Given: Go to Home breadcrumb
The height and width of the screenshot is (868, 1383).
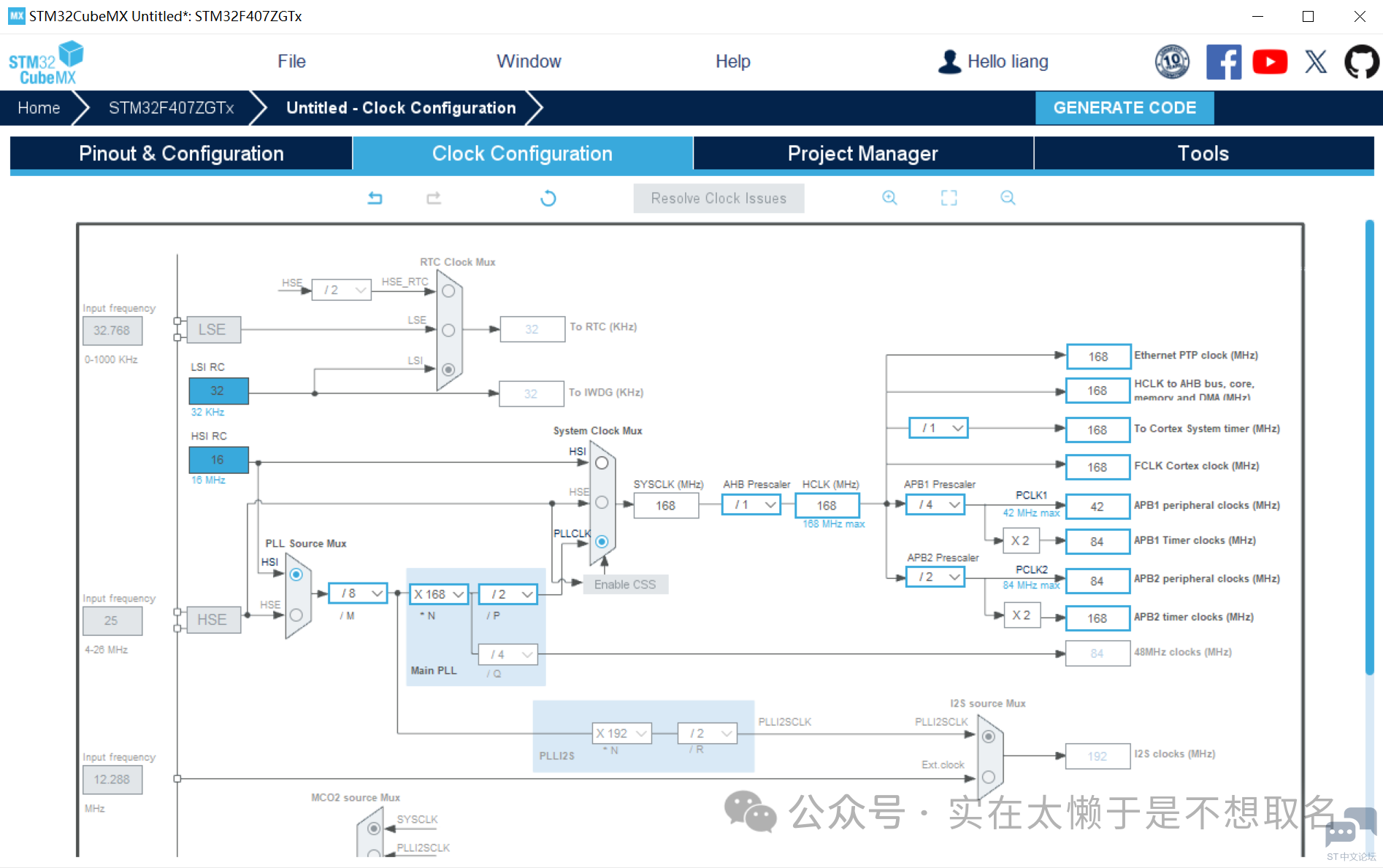Looking at the screenshot, I should [x=39, y=108].
